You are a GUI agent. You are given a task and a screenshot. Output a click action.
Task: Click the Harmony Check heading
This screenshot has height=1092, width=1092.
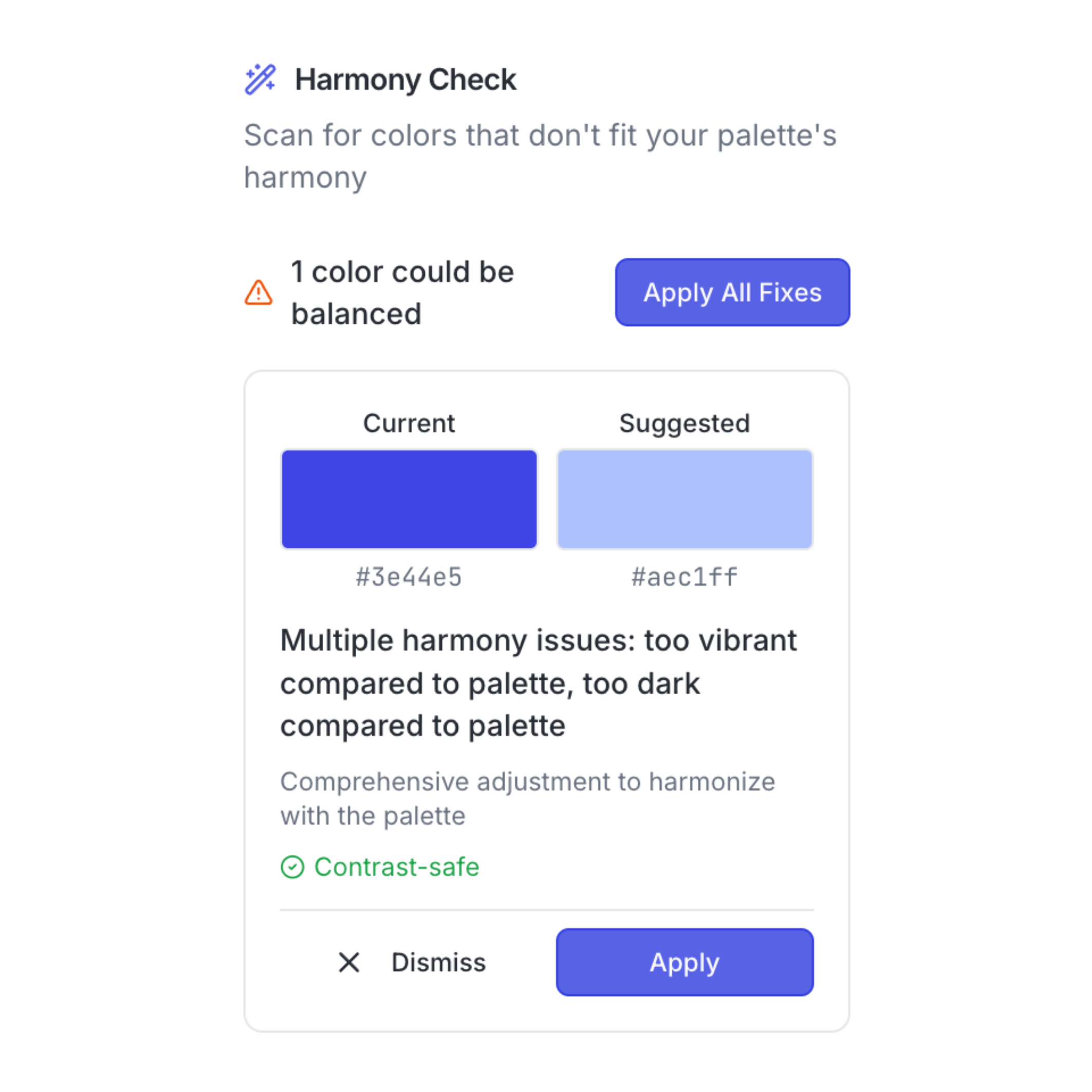coord(405,80)
